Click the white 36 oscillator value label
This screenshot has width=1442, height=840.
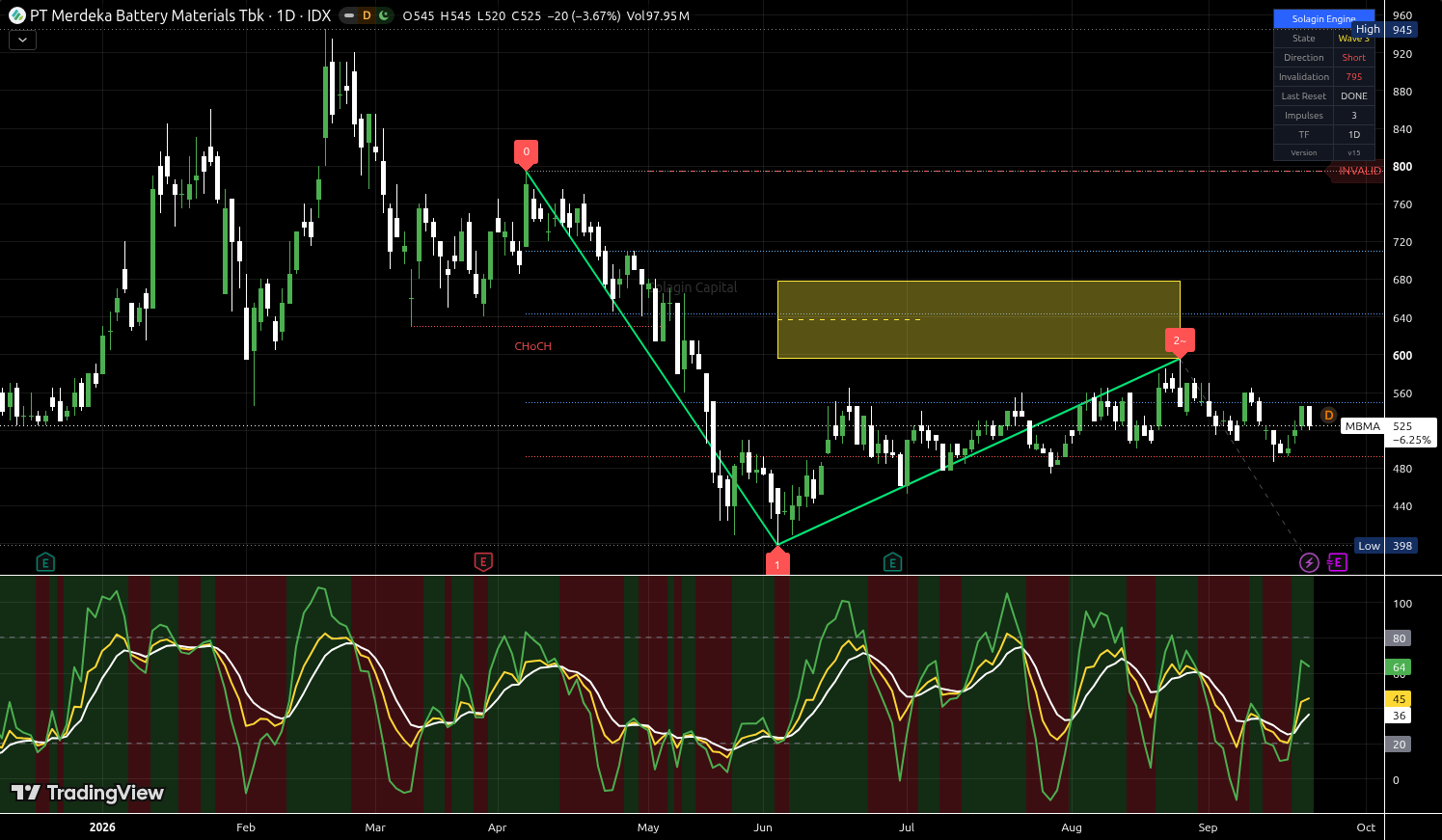pyautogui.click(x=1399, y=716)
